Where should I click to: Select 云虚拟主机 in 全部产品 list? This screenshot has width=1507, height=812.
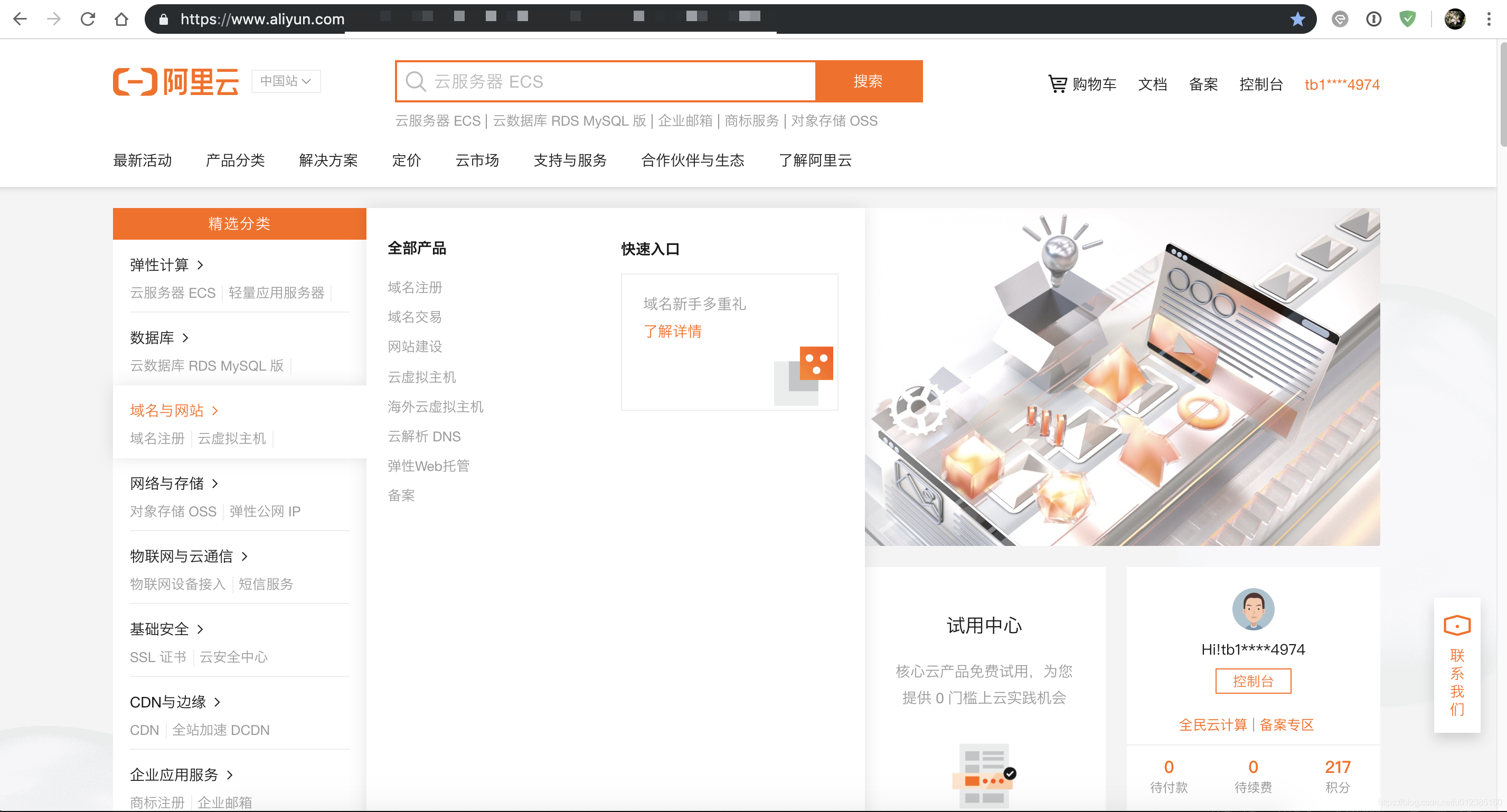(422, 377)
